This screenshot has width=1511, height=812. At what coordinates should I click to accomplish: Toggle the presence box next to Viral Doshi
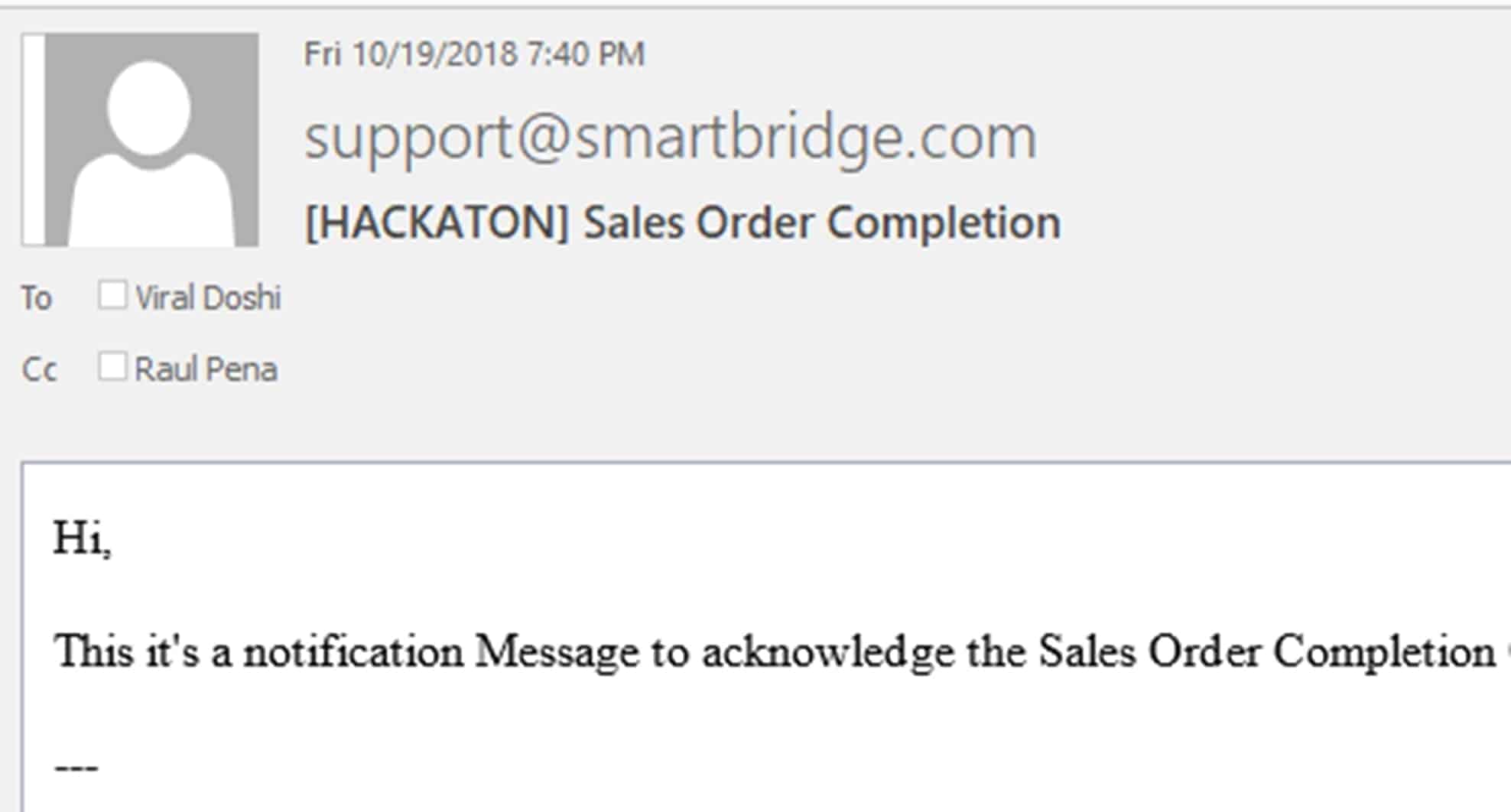(112, 295)
